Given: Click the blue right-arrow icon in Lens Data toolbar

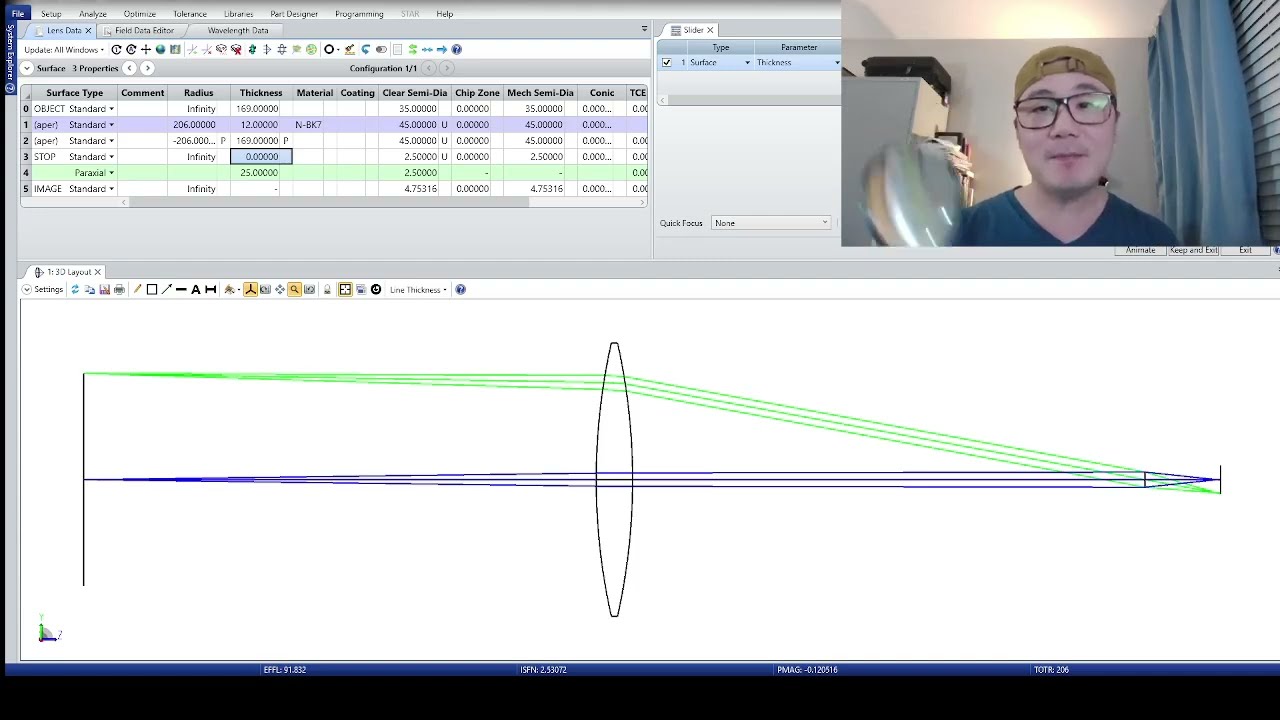Looking at the screenshot, I should (442, 49).
